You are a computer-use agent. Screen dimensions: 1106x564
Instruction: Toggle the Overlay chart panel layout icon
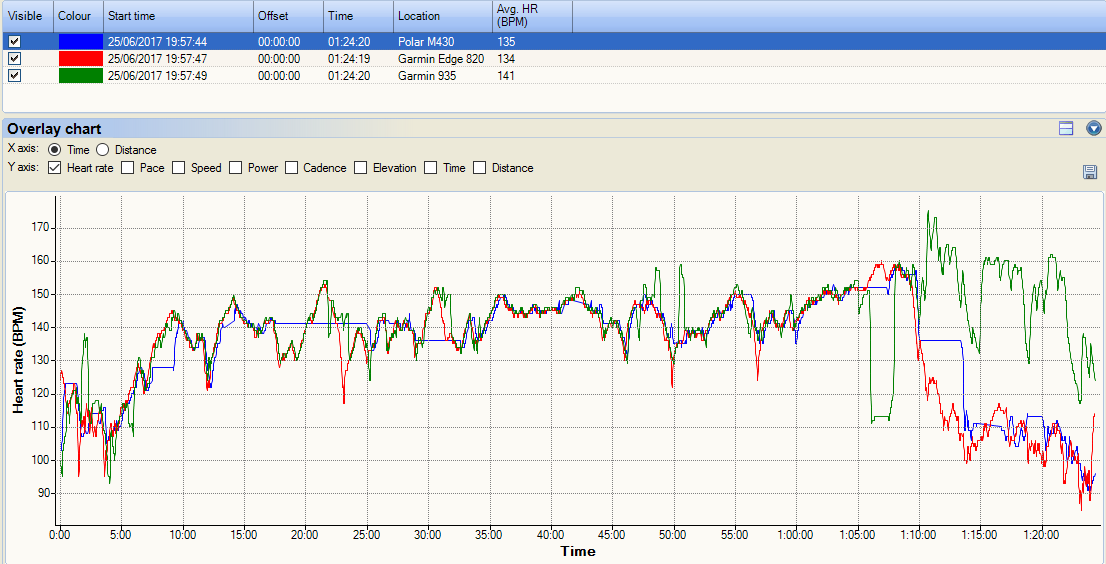(1066, 128)
